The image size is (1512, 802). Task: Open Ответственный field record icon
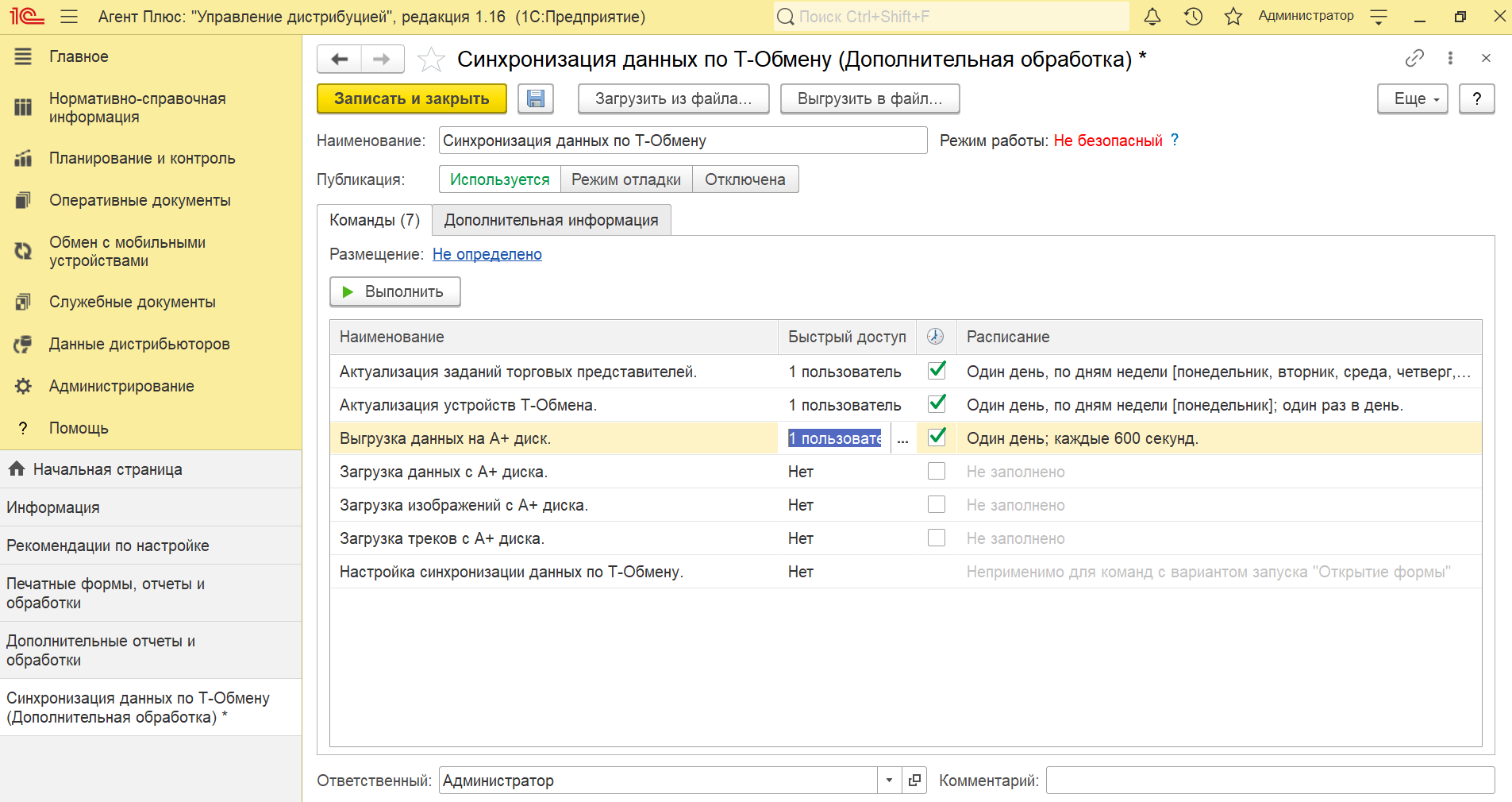[x=914, y=781]
